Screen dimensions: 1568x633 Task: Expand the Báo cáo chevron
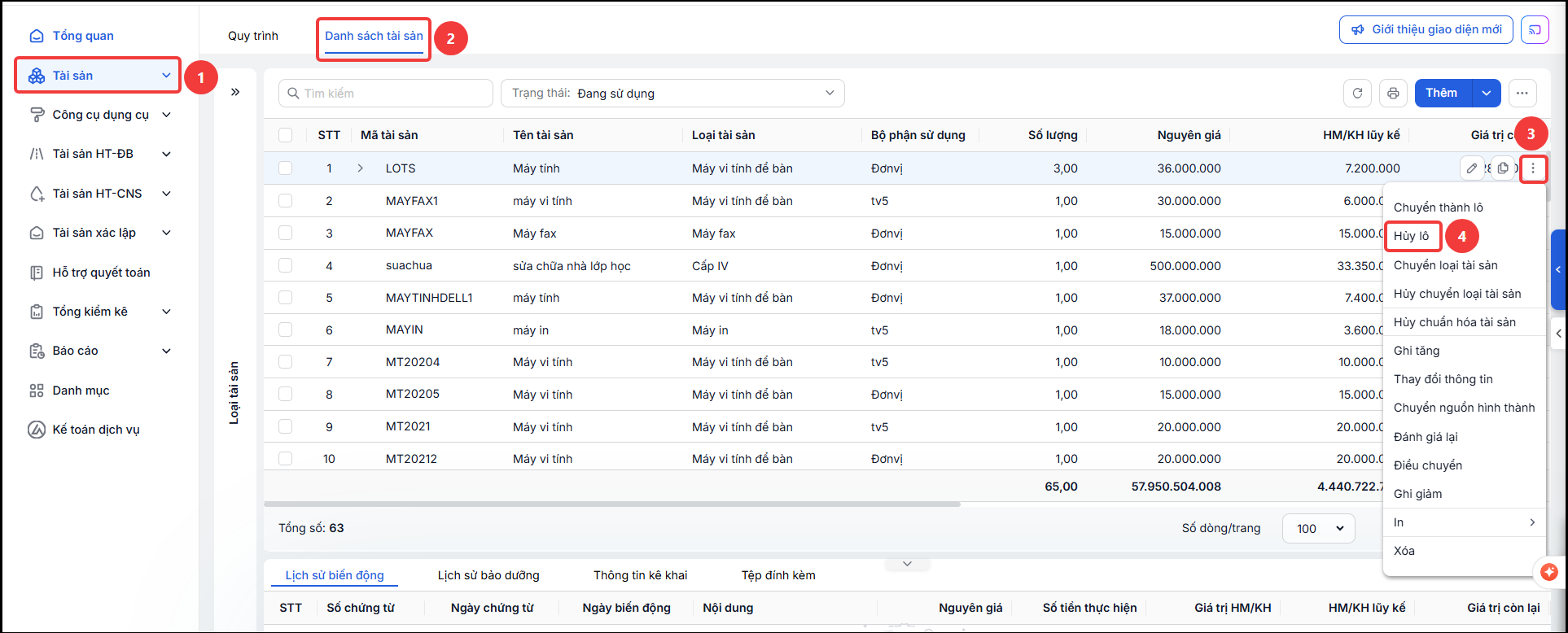(167, 351)
